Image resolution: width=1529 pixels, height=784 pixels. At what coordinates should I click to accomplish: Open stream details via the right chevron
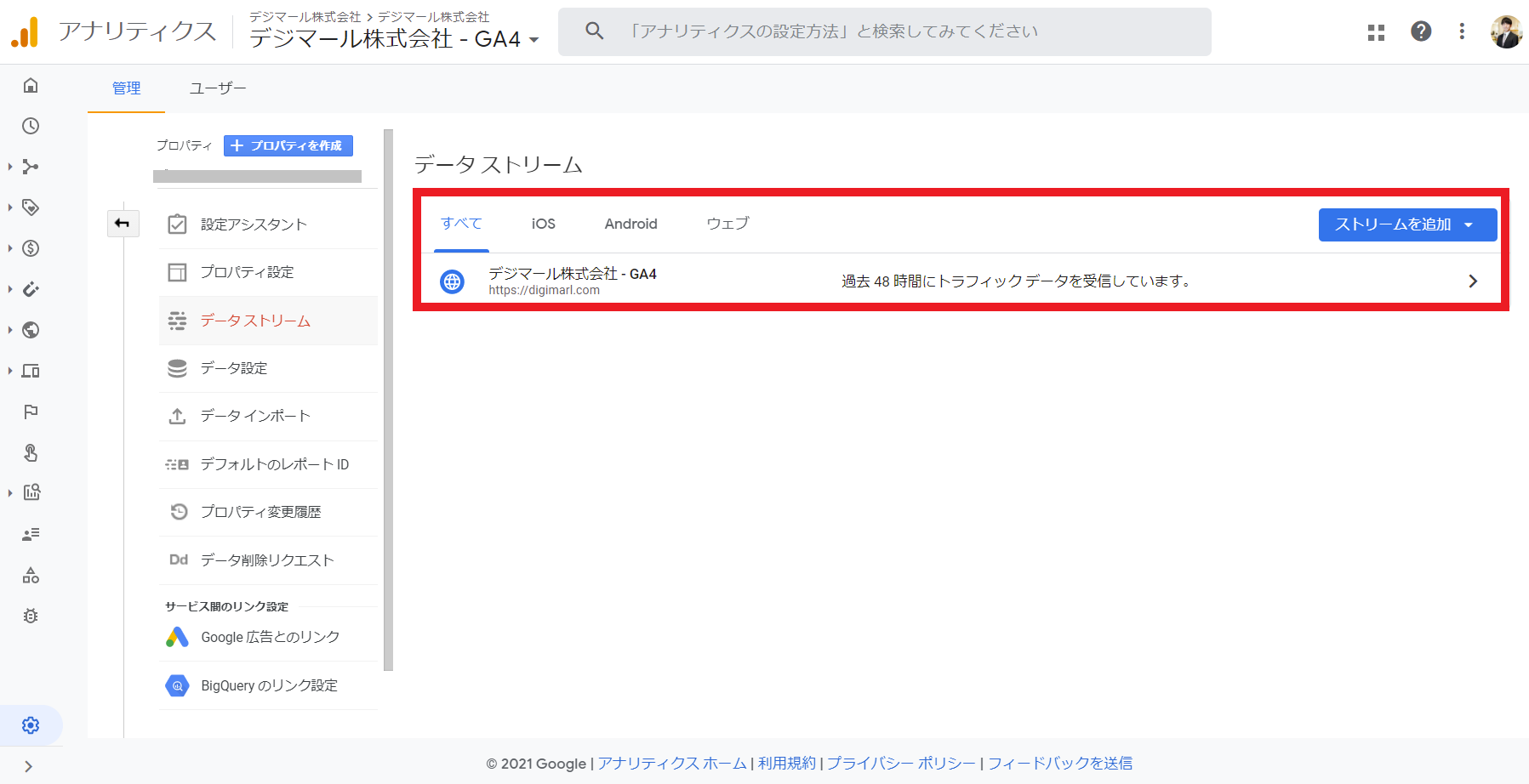(1473, 281)
